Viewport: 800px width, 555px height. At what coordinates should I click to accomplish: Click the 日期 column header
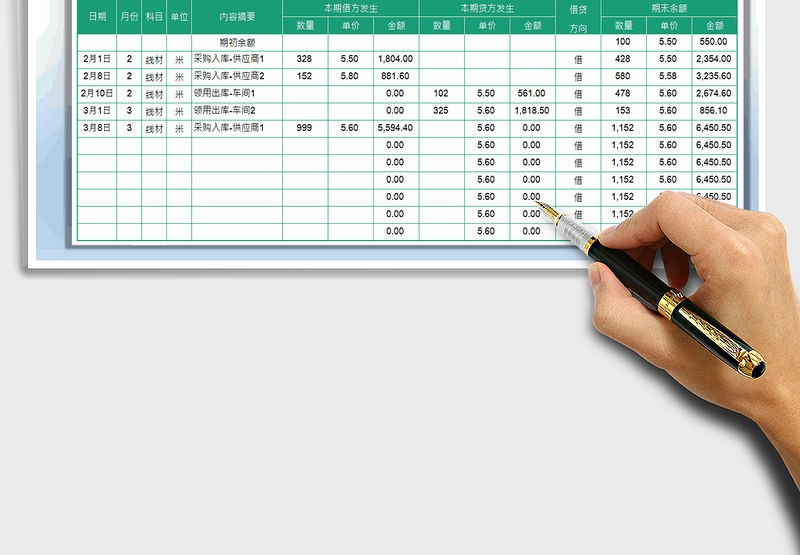[97, 17]
